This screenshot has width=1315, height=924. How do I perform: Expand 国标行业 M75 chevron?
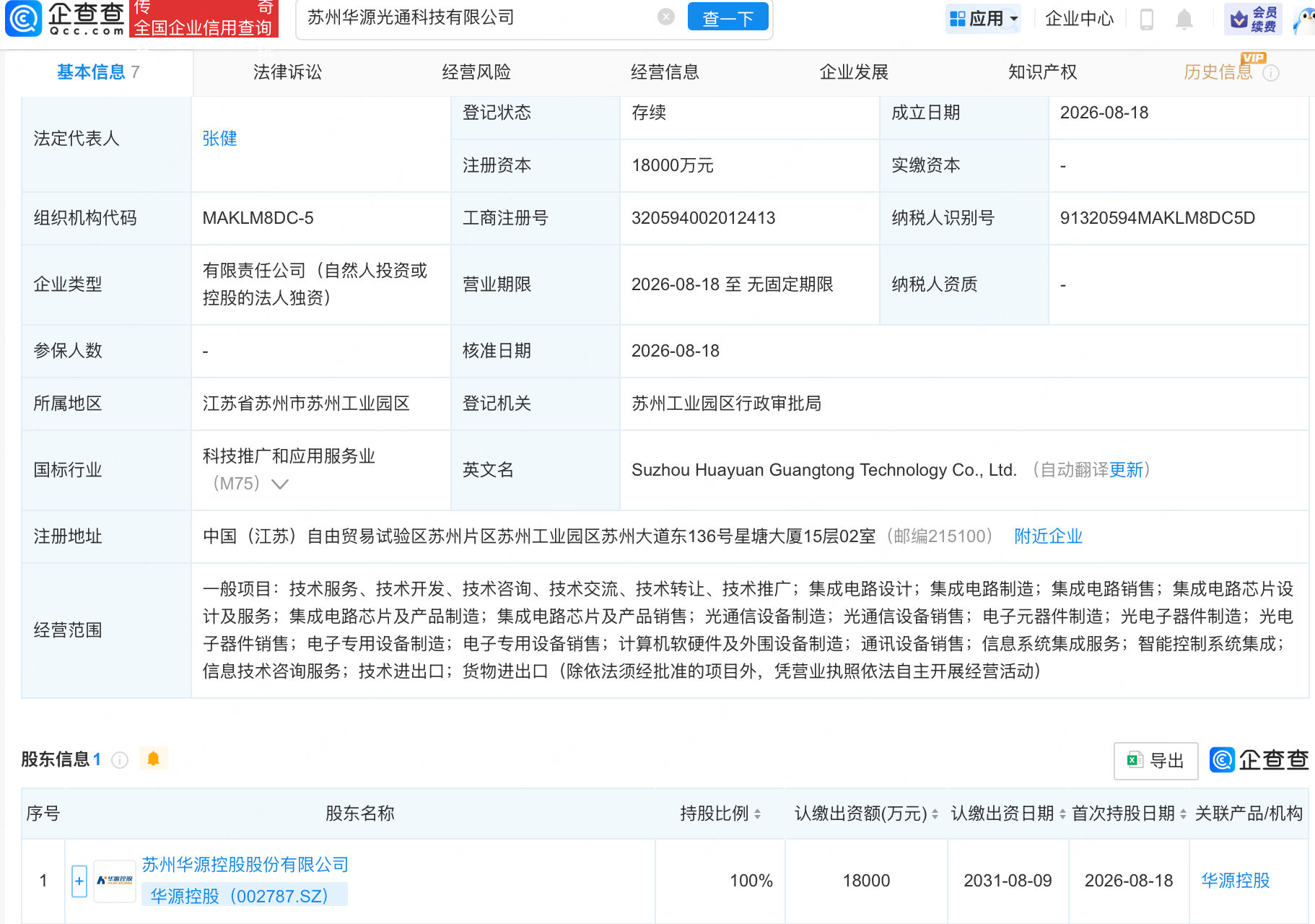(x=279, y=484)
